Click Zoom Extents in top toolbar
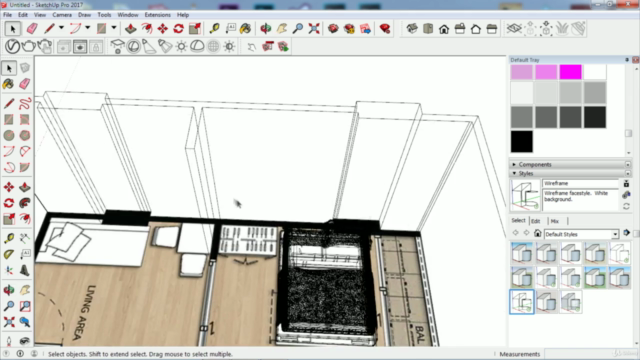 314,29
